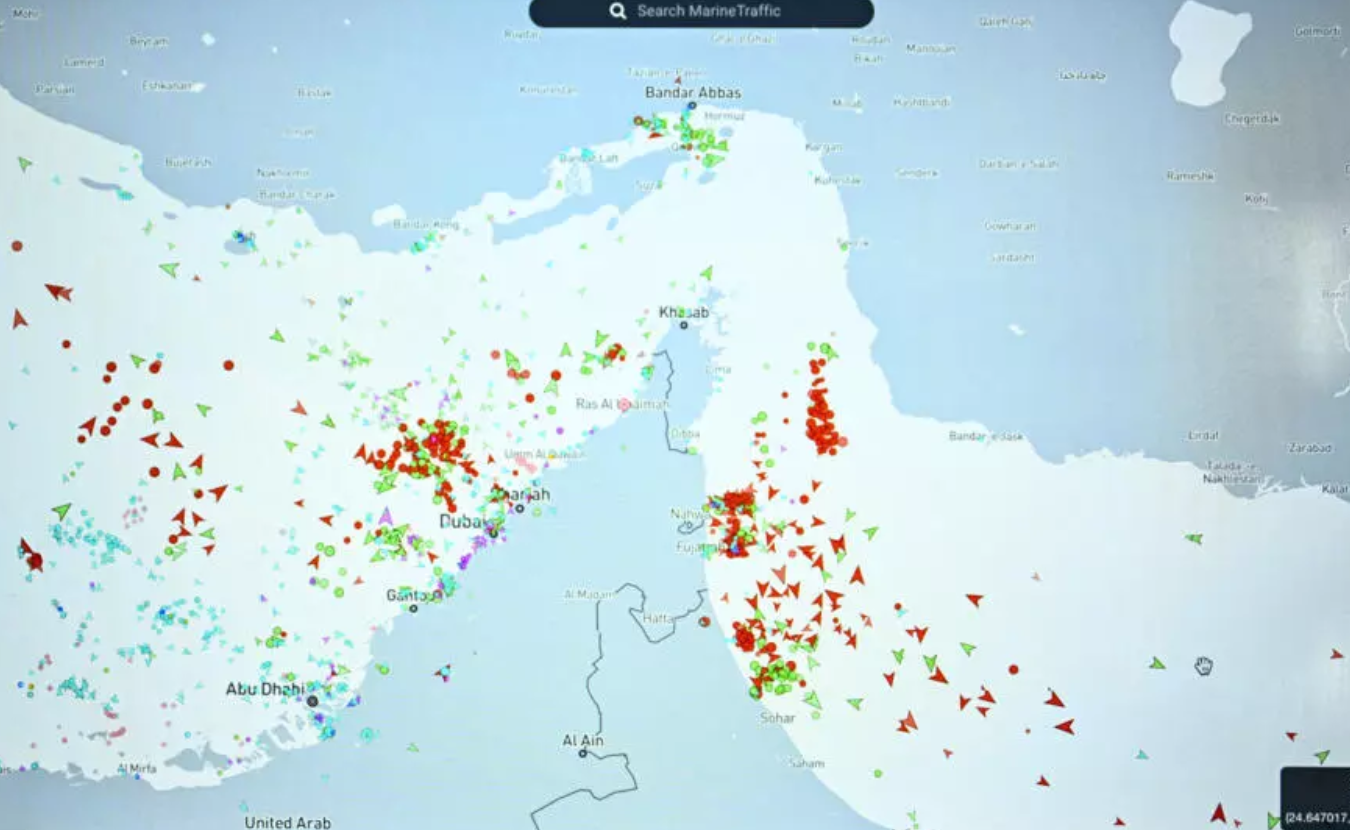This screenshot has height=830, width=1350.
Task: Click the Bandar Abbas city marker
Action: 691,105
